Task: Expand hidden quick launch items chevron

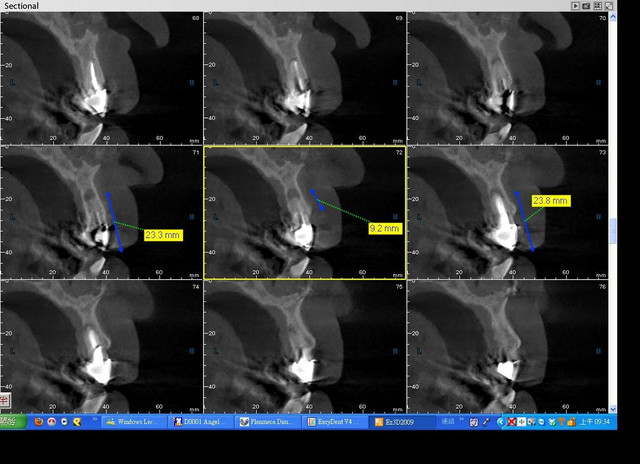Action: coord(95,419)
